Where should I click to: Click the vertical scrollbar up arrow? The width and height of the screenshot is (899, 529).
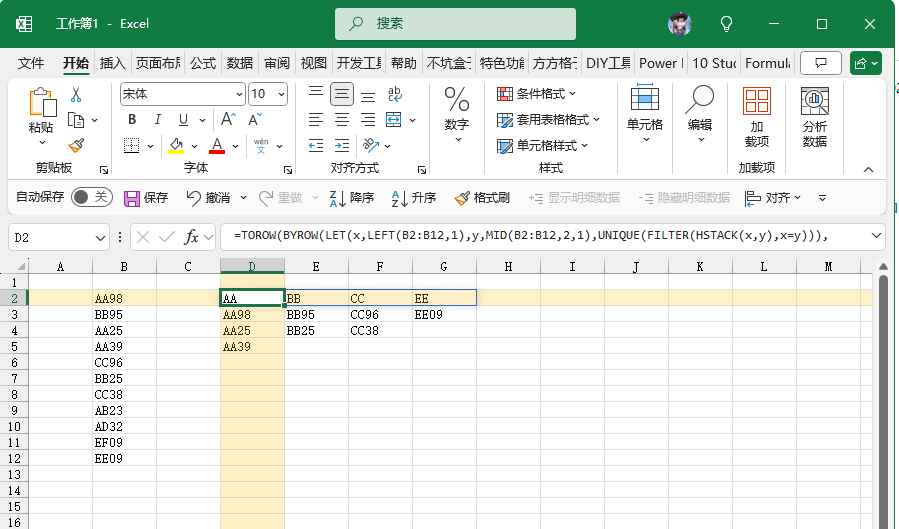pyautogui.click(x=884, y=266)
